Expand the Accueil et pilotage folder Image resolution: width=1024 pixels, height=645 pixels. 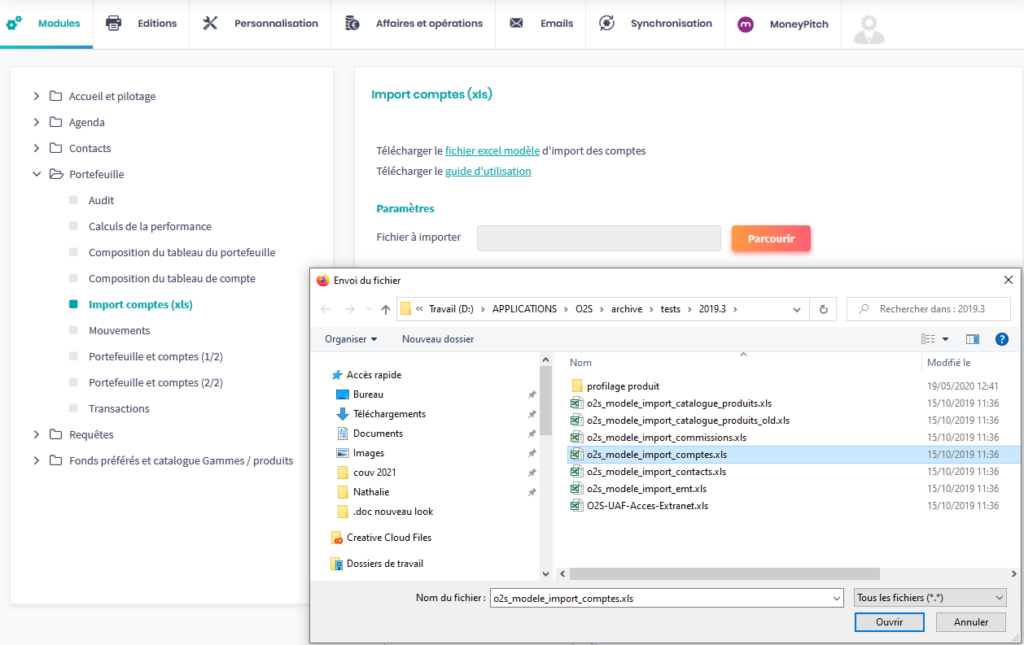(x=37, y=96)
